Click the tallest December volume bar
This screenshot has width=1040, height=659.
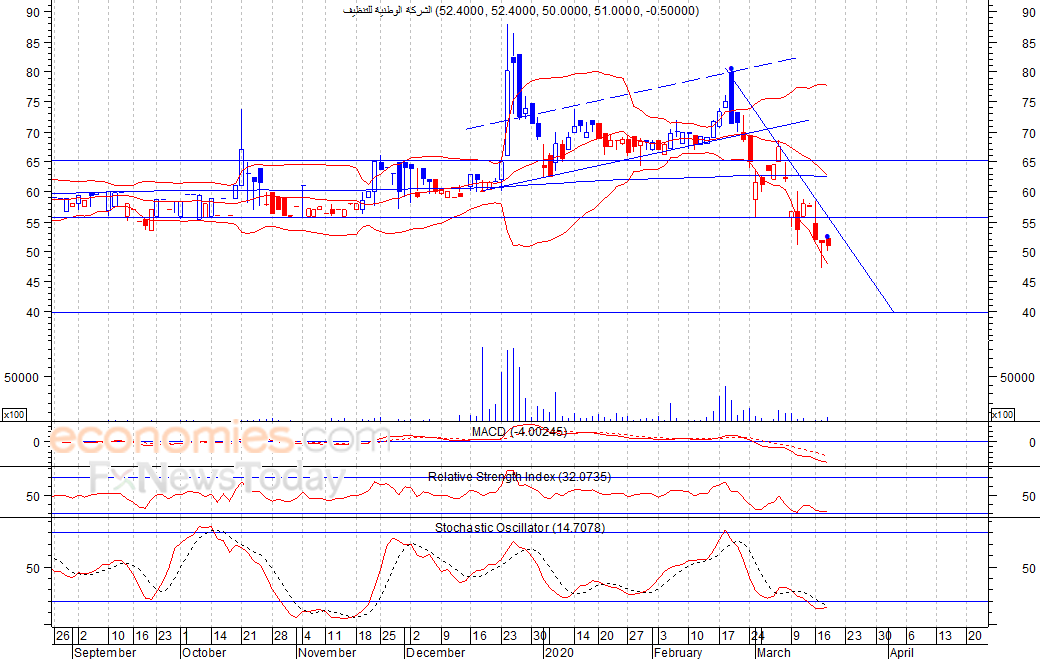pyautogui.click(x=482, y=384)
